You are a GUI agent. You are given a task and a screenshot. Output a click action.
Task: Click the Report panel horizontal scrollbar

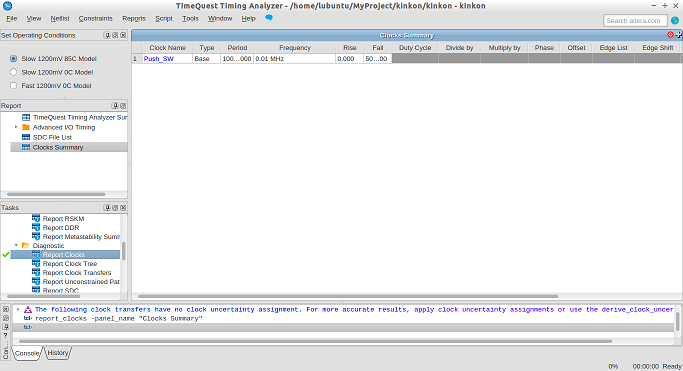click(56, 194)
